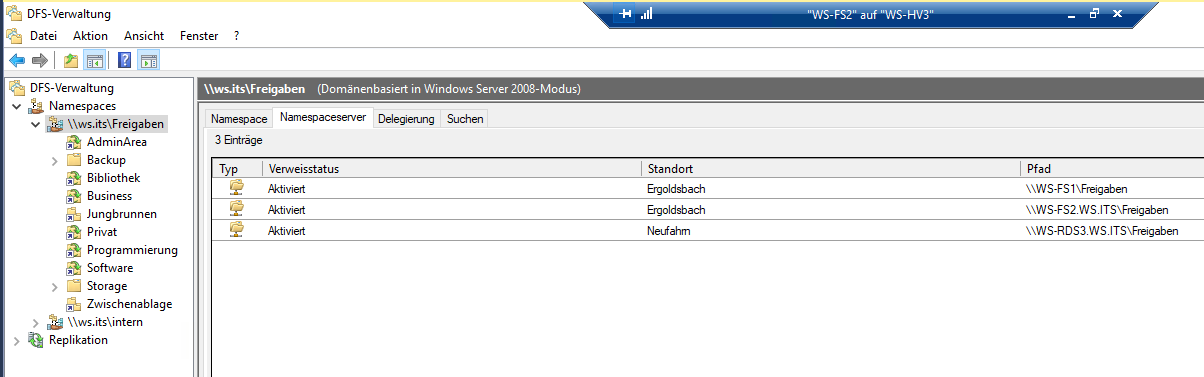The height and width of the screenshot is (377, 1204).
Task: Click the Bibliothek folder link icon
Action: (74, 178)
